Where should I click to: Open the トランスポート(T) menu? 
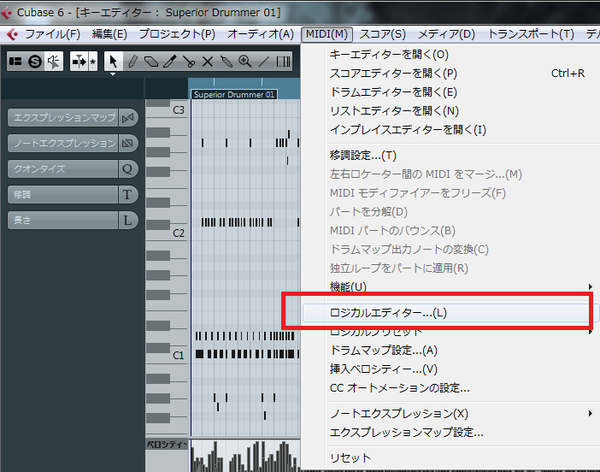pos(531,34)
